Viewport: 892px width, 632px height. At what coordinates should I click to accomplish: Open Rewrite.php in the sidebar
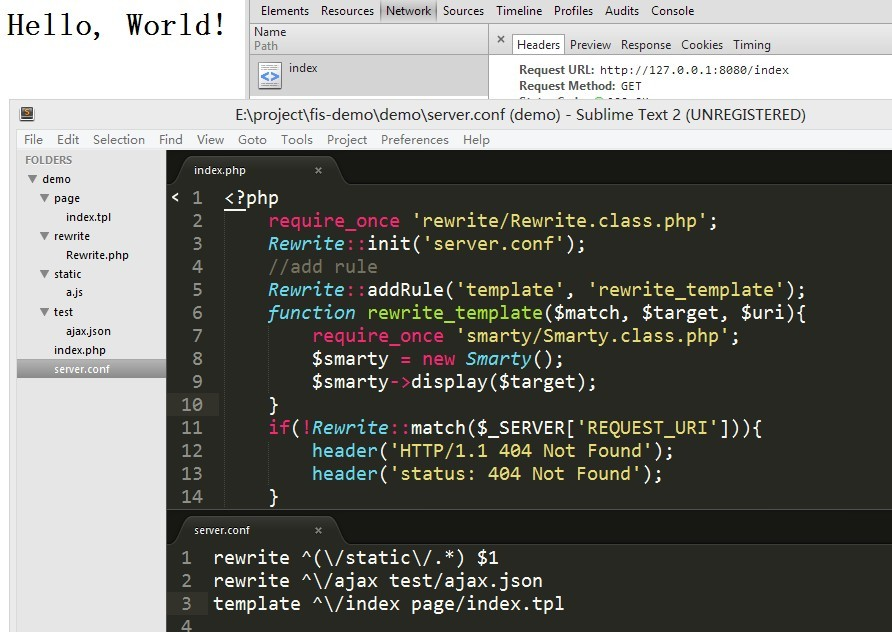click(x=97, y=255)
